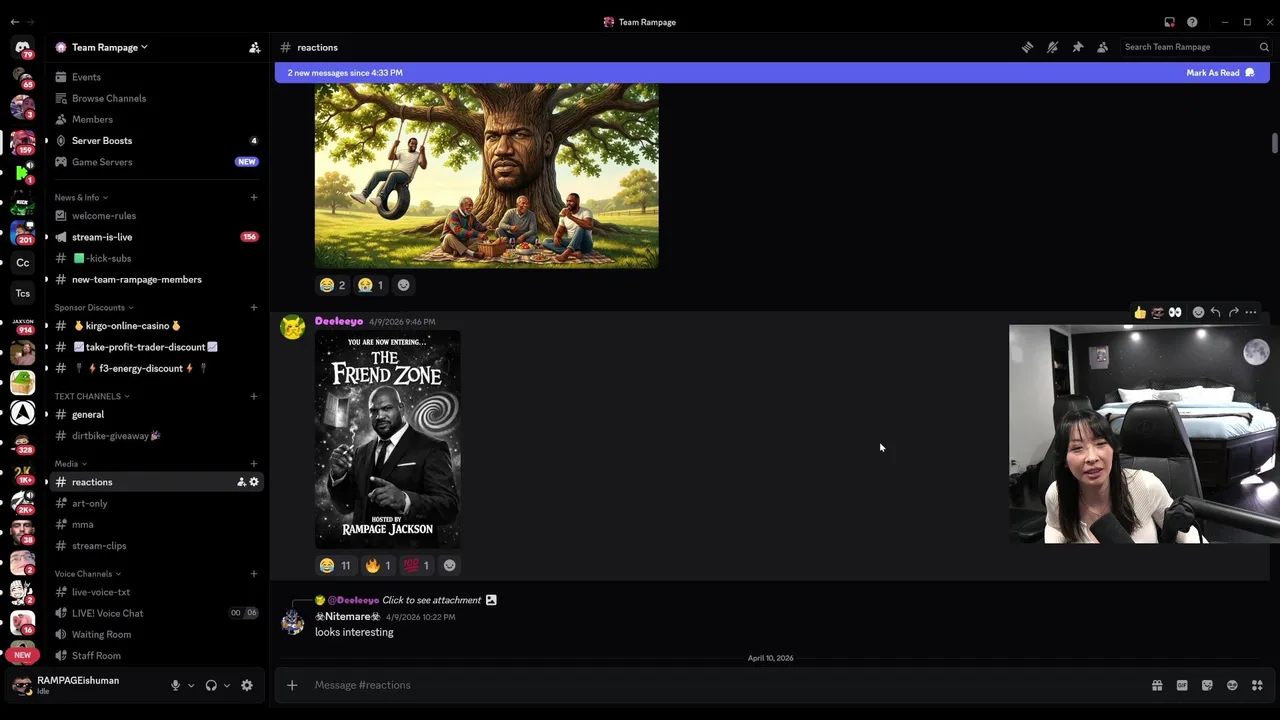The height and width of the screenshot is (720, 1280).
Task: Open User Settings gear
Action: pos(247,685)
